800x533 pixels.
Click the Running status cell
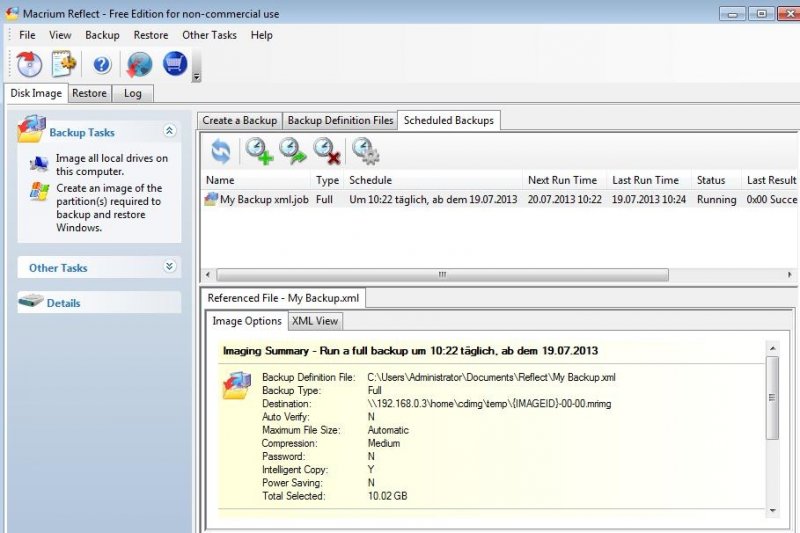pos(716,199)
